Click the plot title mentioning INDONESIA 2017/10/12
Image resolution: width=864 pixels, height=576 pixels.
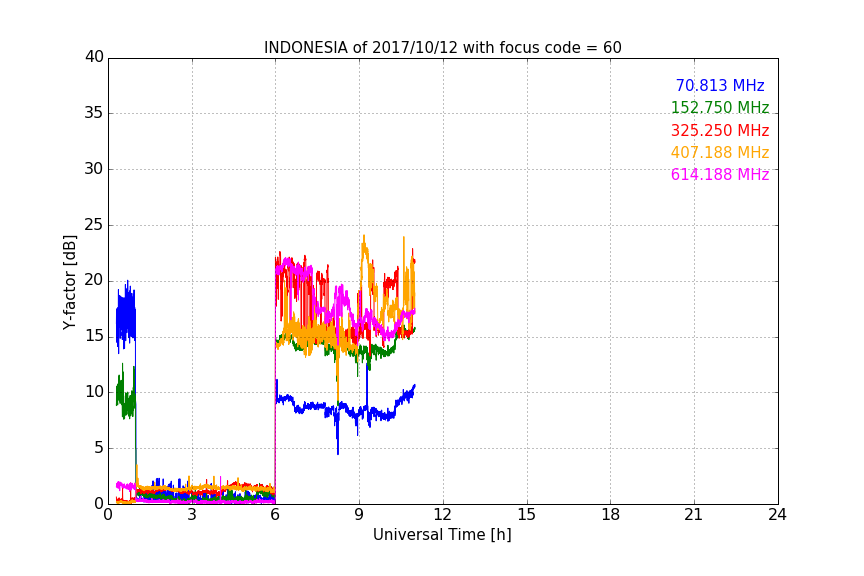442,48
